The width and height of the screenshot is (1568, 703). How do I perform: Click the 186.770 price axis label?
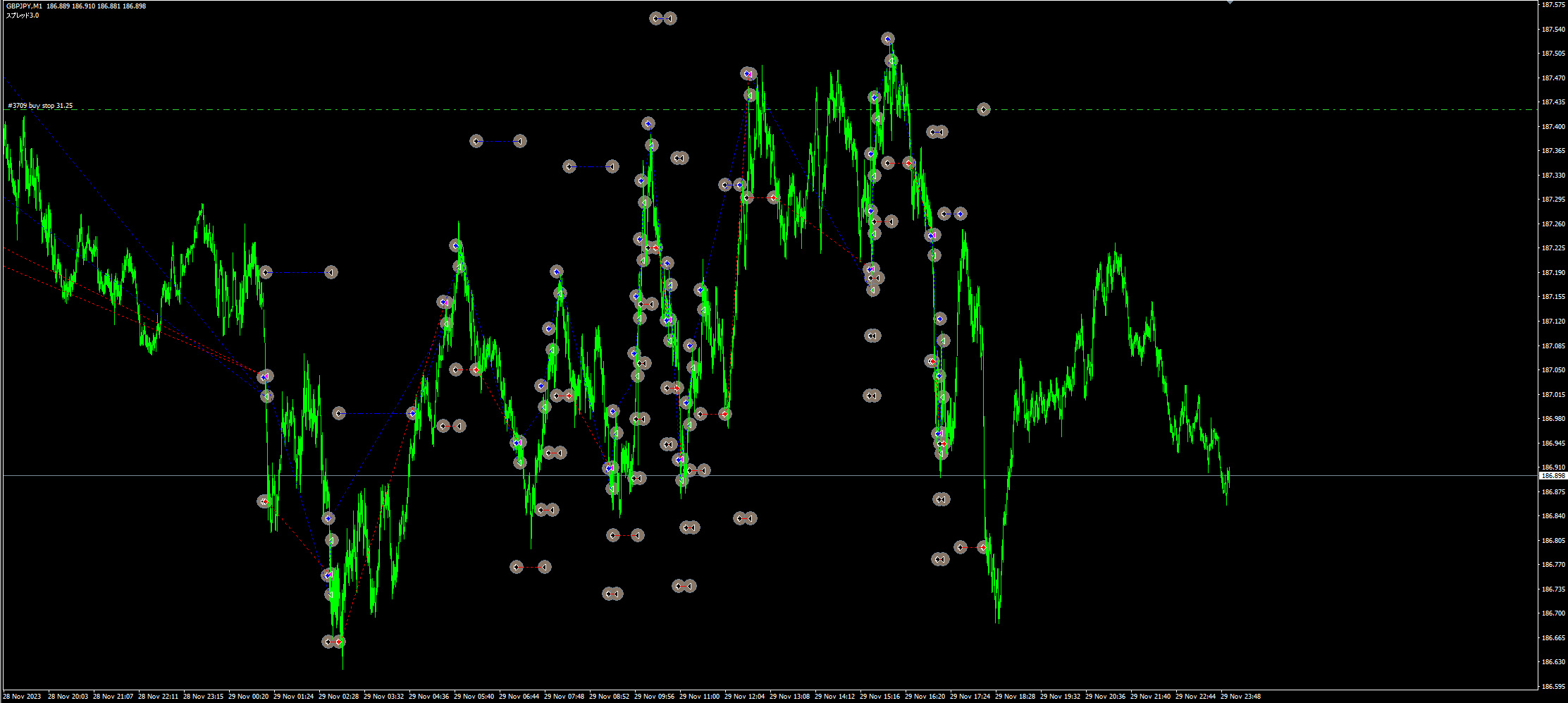(1552, 565)
